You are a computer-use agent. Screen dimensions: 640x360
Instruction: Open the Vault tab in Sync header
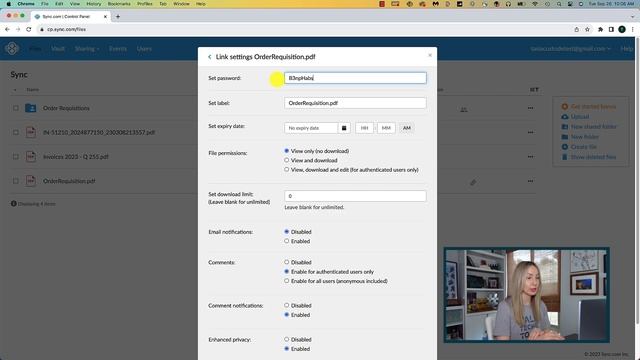(58, 49)
